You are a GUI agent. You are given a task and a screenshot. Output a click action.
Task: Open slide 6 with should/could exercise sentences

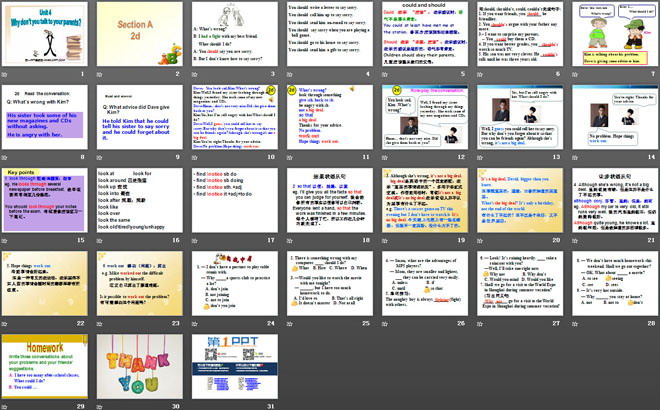[x=517, y=37]
